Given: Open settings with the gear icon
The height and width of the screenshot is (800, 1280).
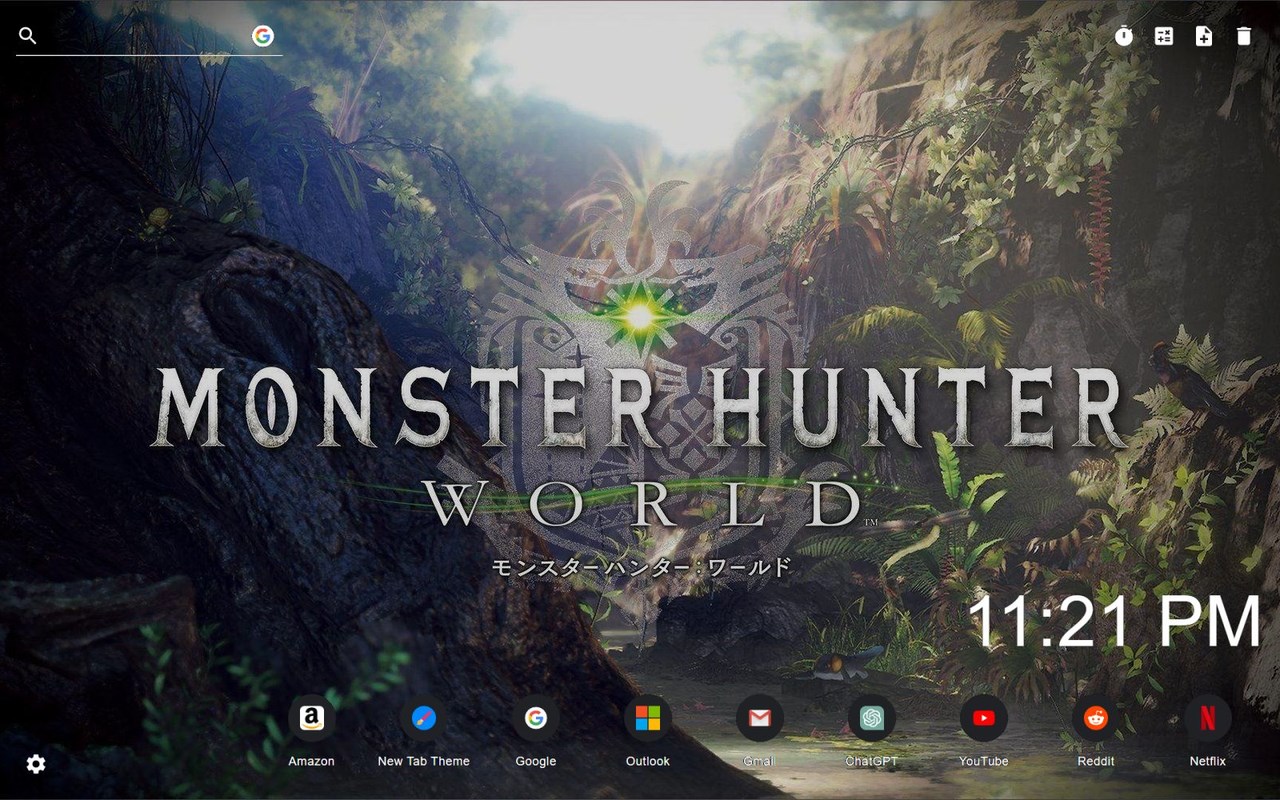Looking at the screenshot, I should click(x=36, y=764).
